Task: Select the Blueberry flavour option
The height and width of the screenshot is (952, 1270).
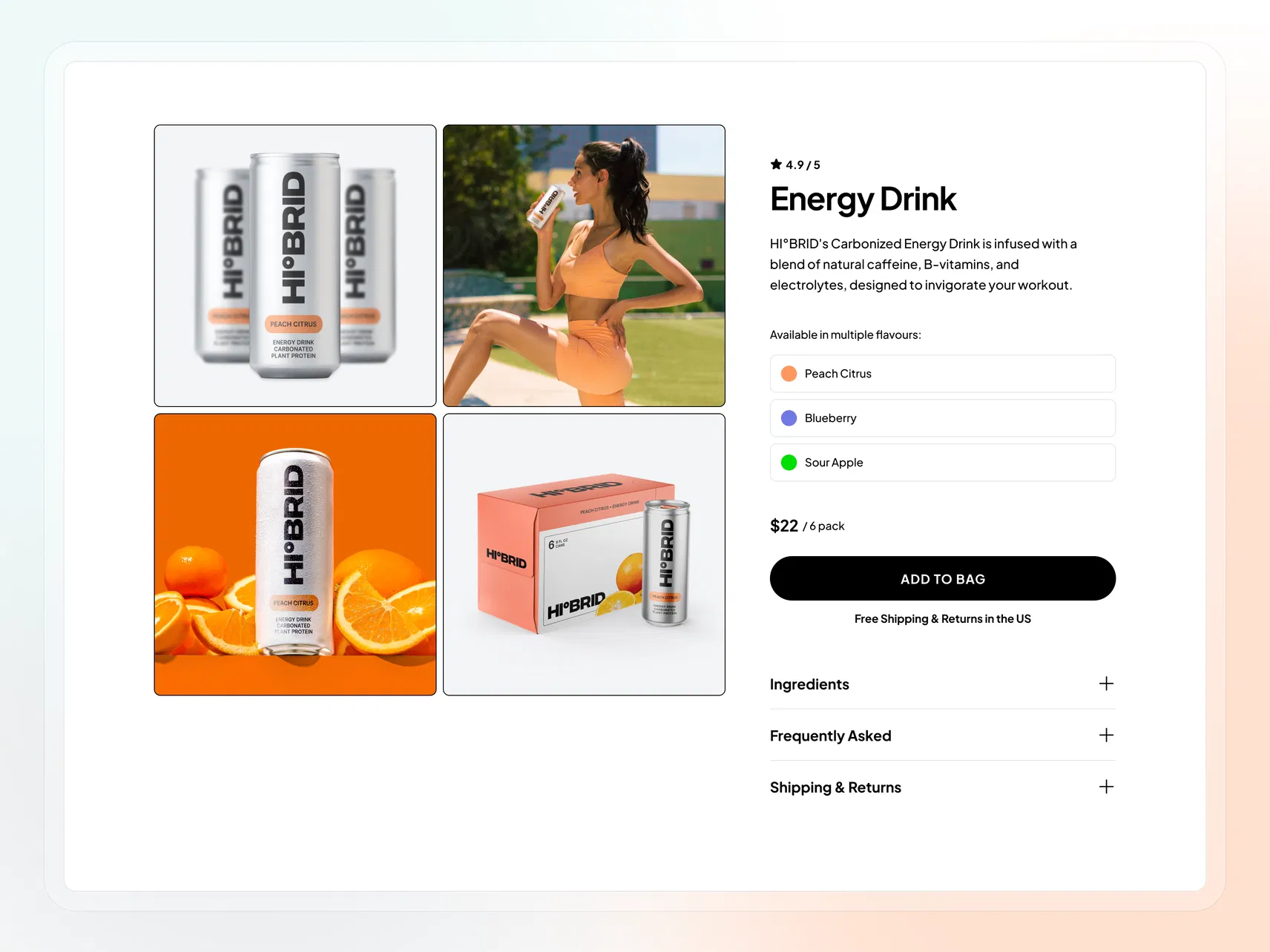Action: tap(942, 418)
